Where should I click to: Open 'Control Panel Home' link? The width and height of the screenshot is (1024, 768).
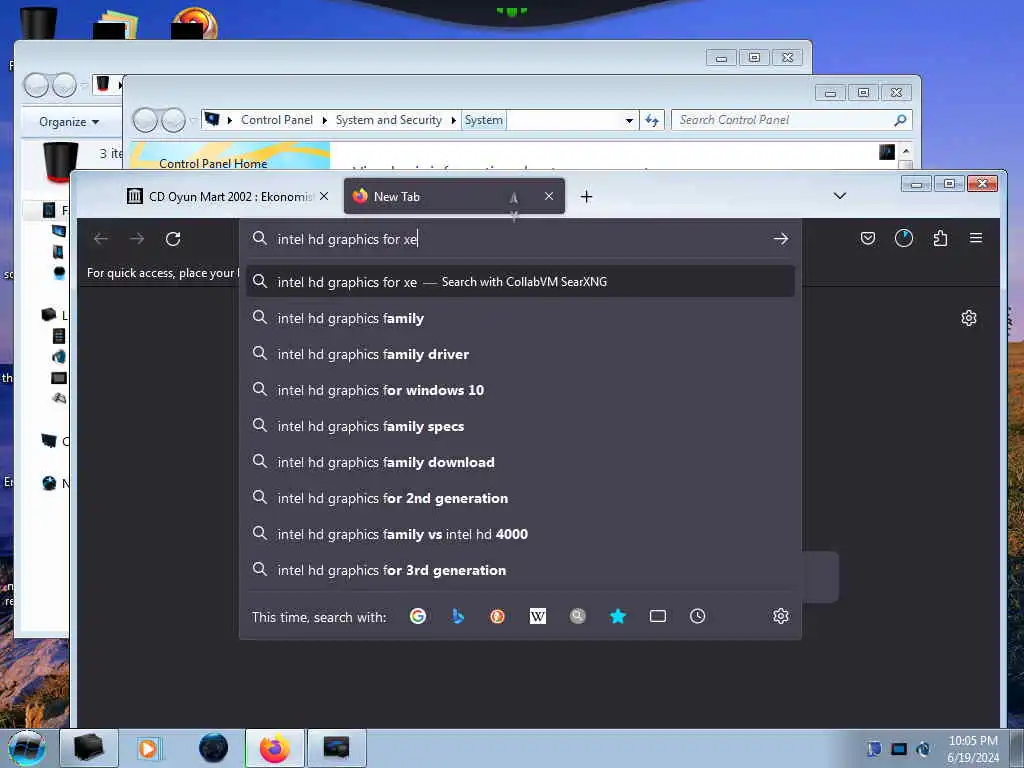click(x=213, y=163)
